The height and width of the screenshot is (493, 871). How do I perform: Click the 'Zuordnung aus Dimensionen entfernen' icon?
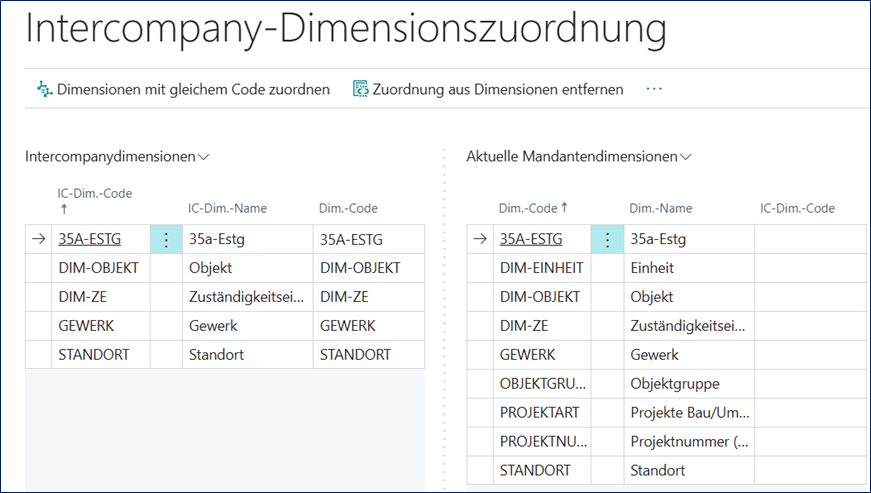[361, 89]
